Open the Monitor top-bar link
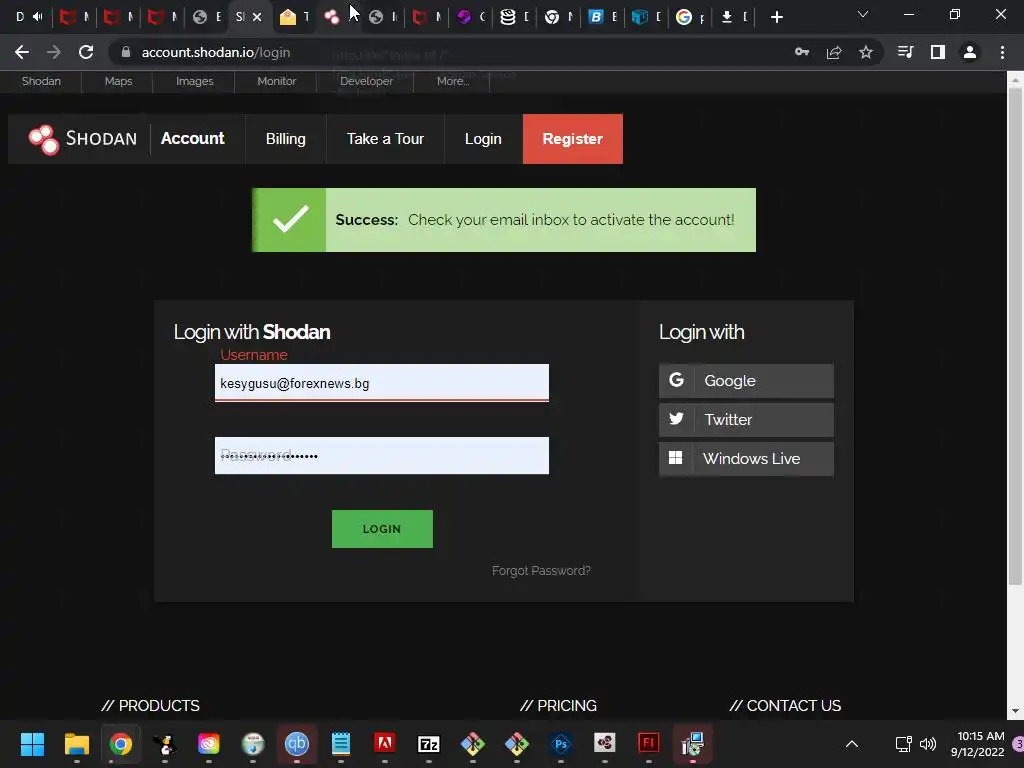1024x768 pixels. click(276, 81)
